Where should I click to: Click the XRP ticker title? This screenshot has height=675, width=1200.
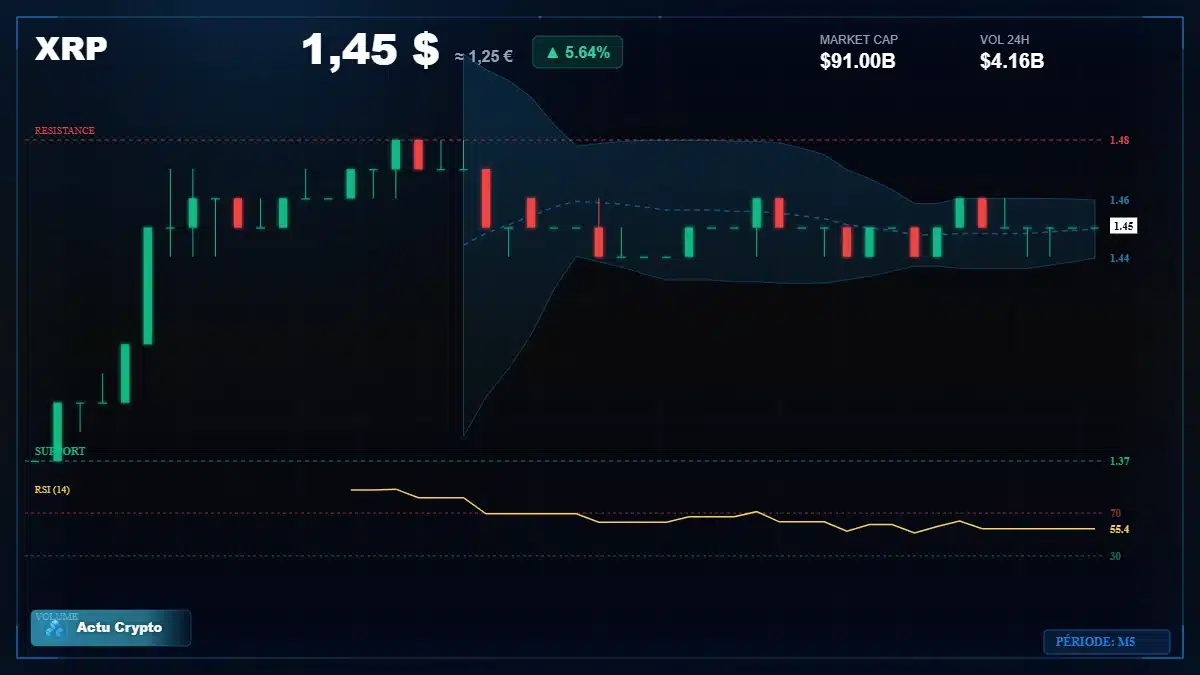click(x=71, y=49)
